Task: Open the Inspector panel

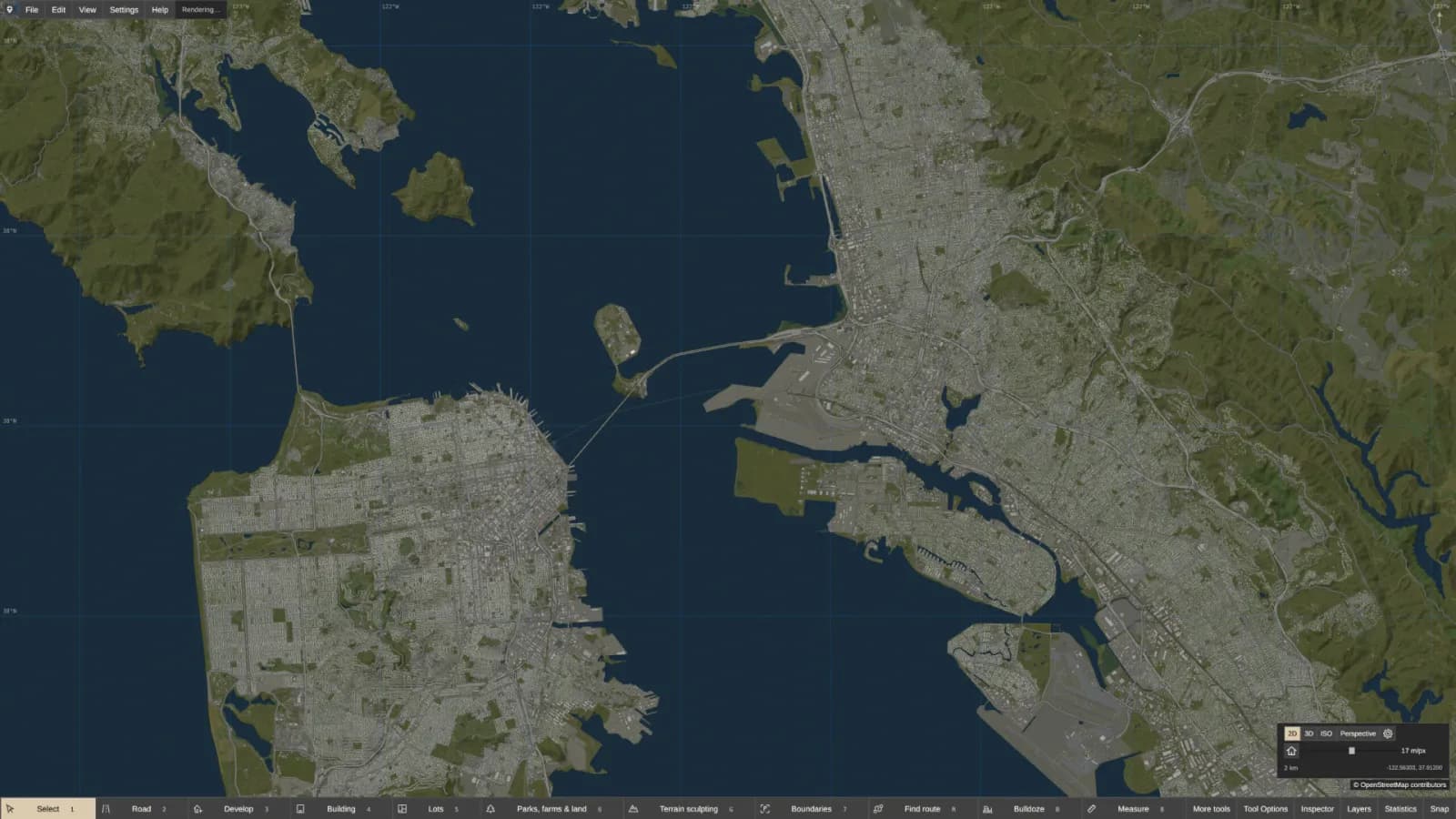Action: coord(1317,809)
